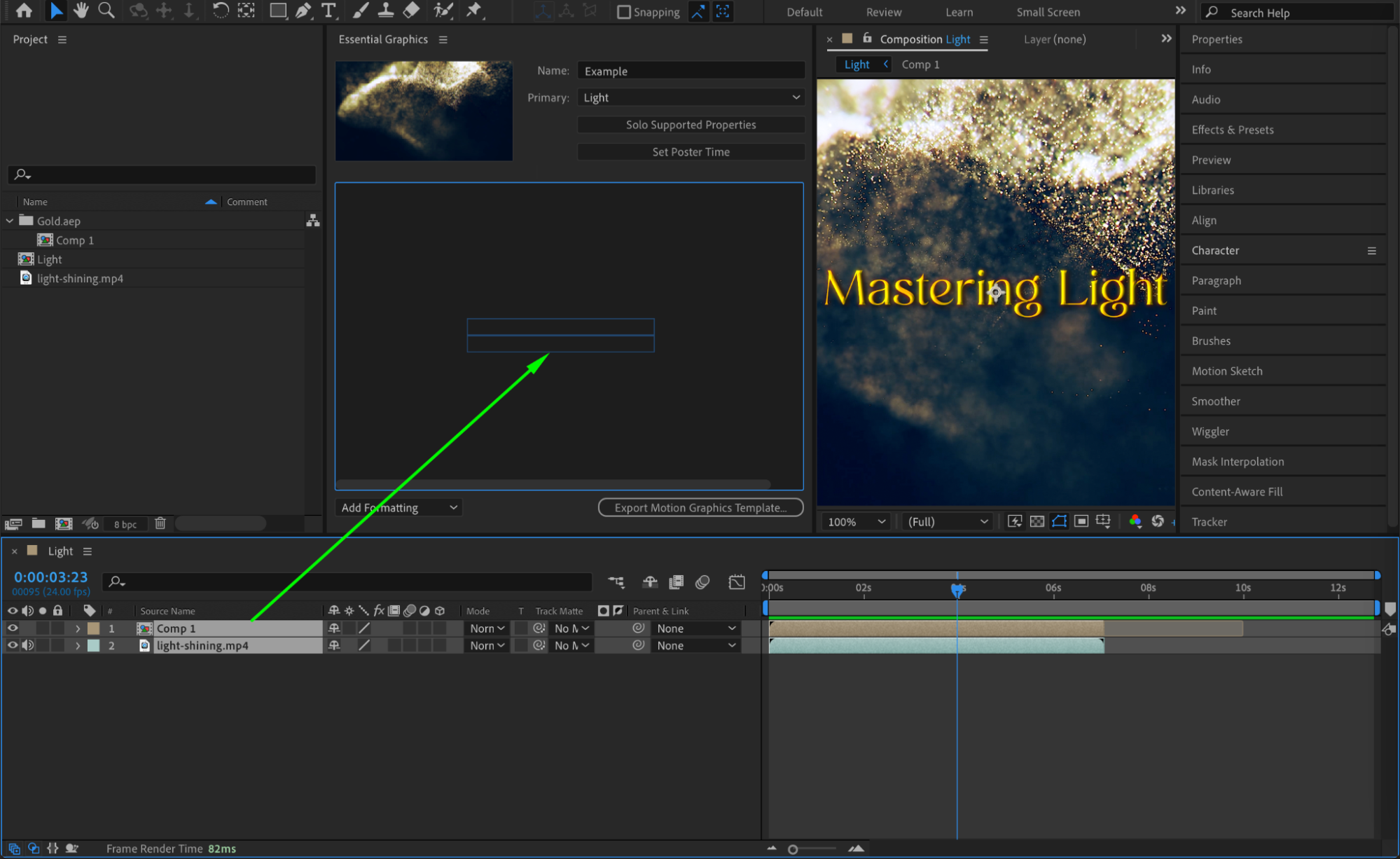The width and height of the screenshot is (1400, 859).
Task: Click the Solo Supported Properties button
Action: [x=691, y=125]
